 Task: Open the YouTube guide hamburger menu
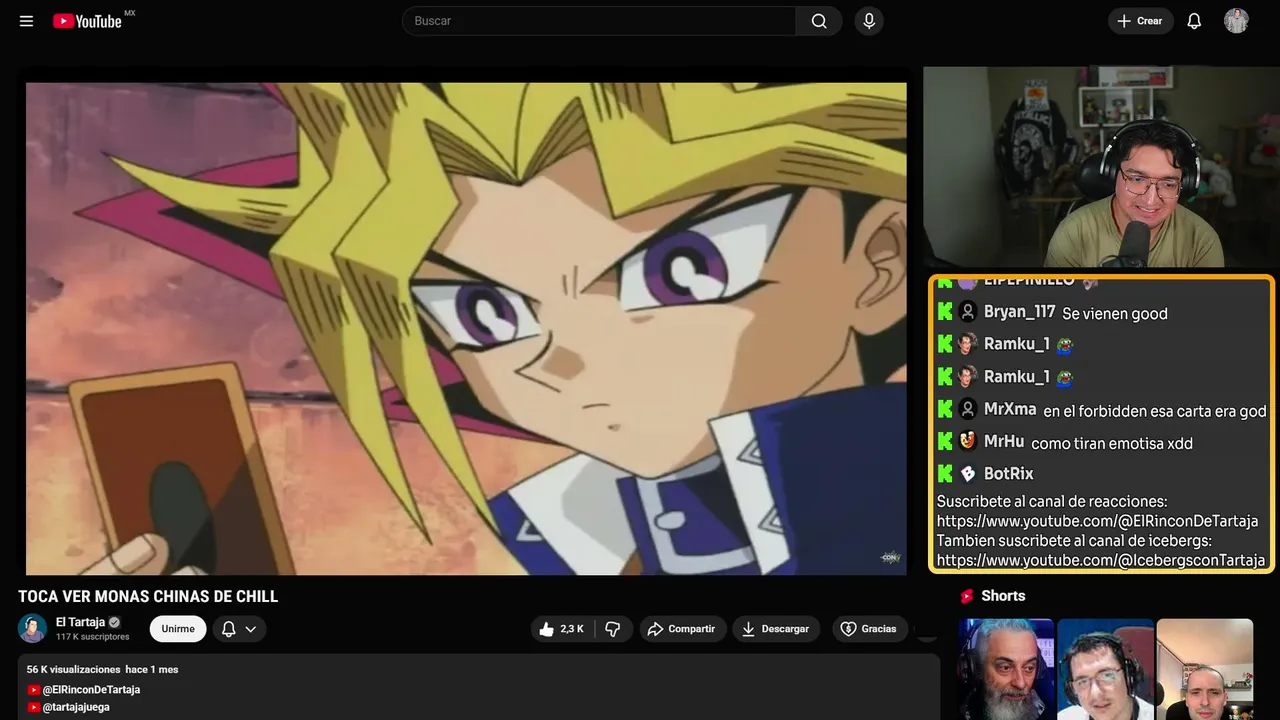click(x=26, y=21)
